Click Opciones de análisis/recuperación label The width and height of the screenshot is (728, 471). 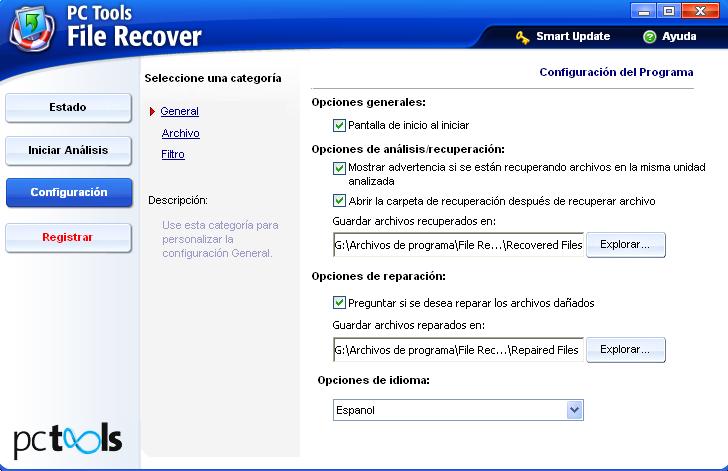(x=408, y=149)
